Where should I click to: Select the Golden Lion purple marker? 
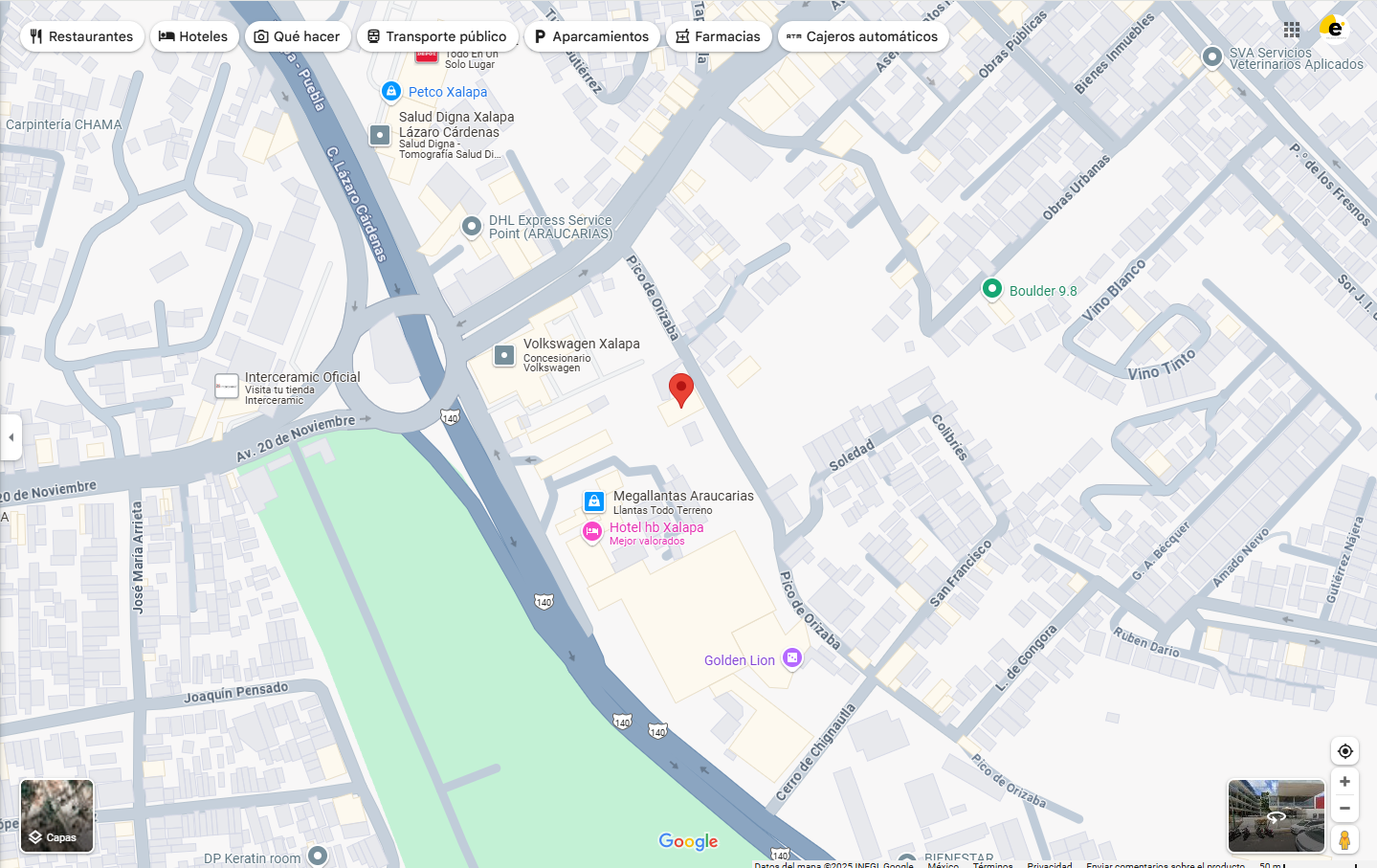(x=791, y=658)
